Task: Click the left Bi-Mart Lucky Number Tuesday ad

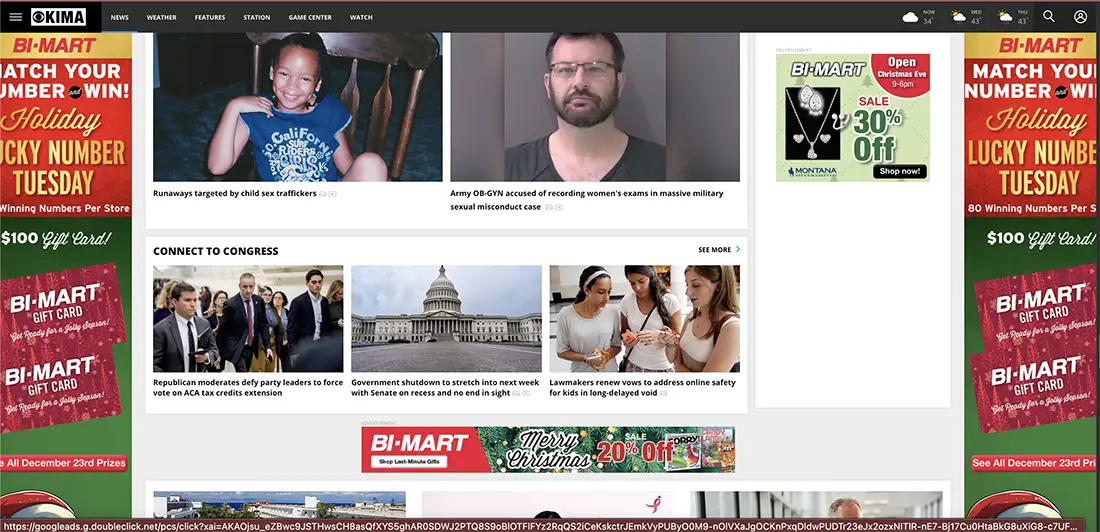Action: pos(66,275)
